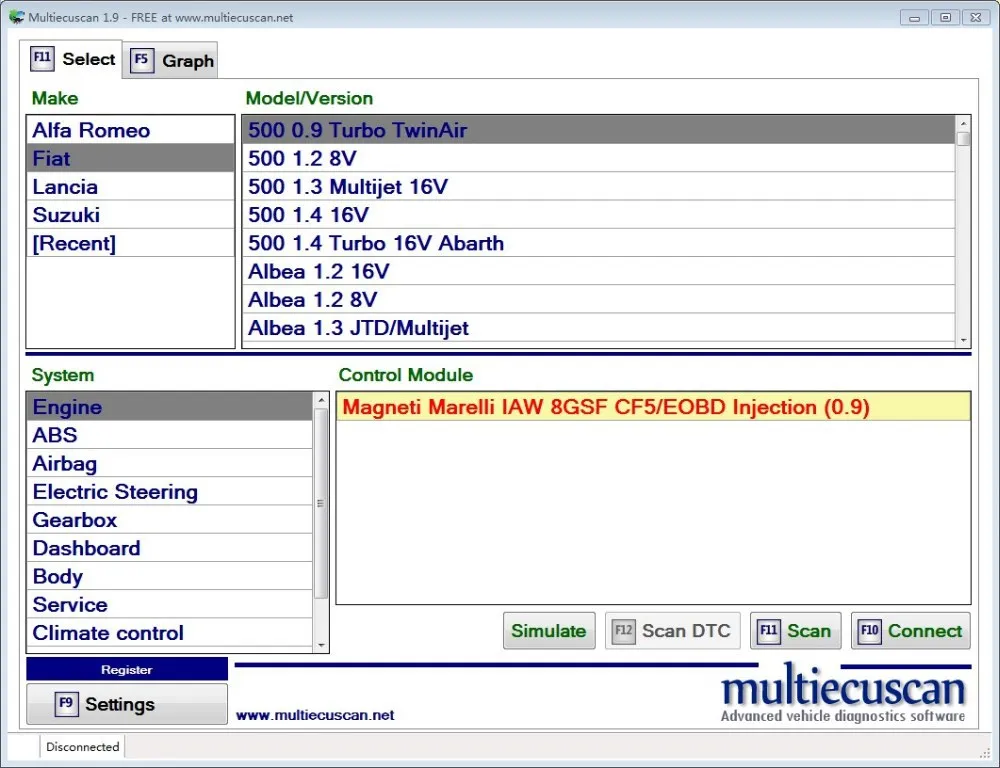Viewport: 1000px width, 768px height.
Task: Select 500 1.4 Turbo 16V Abarth
Action: click(x=598, y=243)
